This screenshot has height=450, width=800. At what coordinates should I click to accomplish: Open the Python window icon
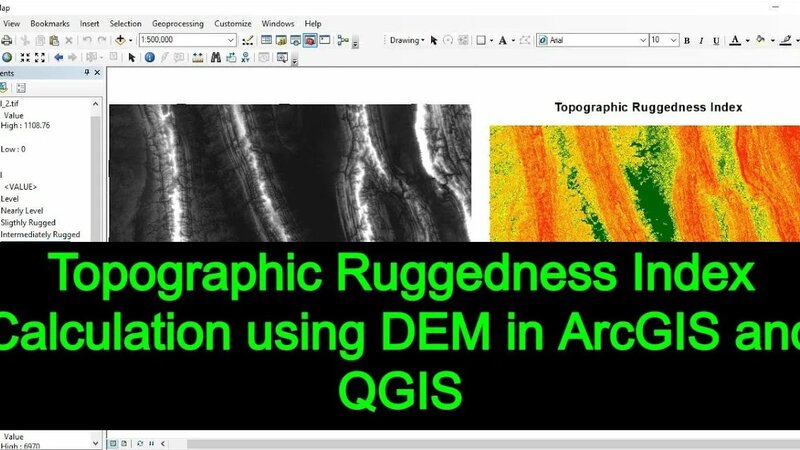click(x=324, y=40)
